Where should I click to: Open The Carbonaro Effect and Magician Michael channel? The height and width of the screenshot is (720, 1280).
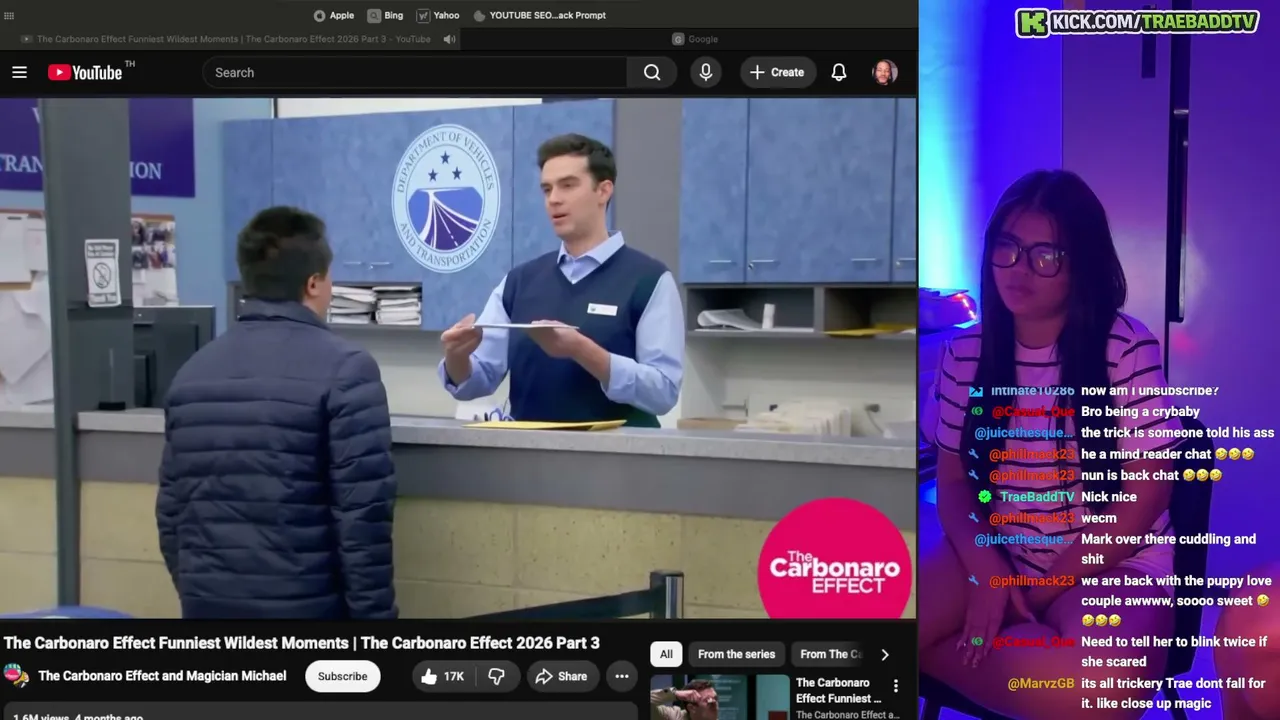click(162, 676)
